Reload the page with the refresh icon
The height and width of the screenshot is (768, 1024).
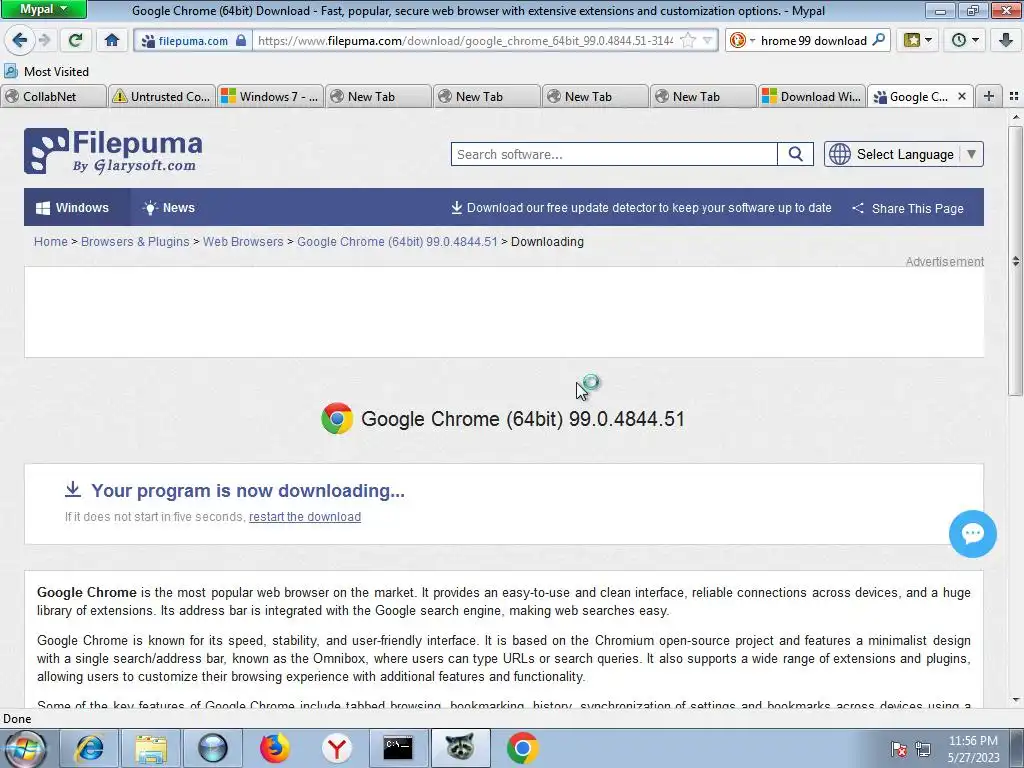point(75,40)
